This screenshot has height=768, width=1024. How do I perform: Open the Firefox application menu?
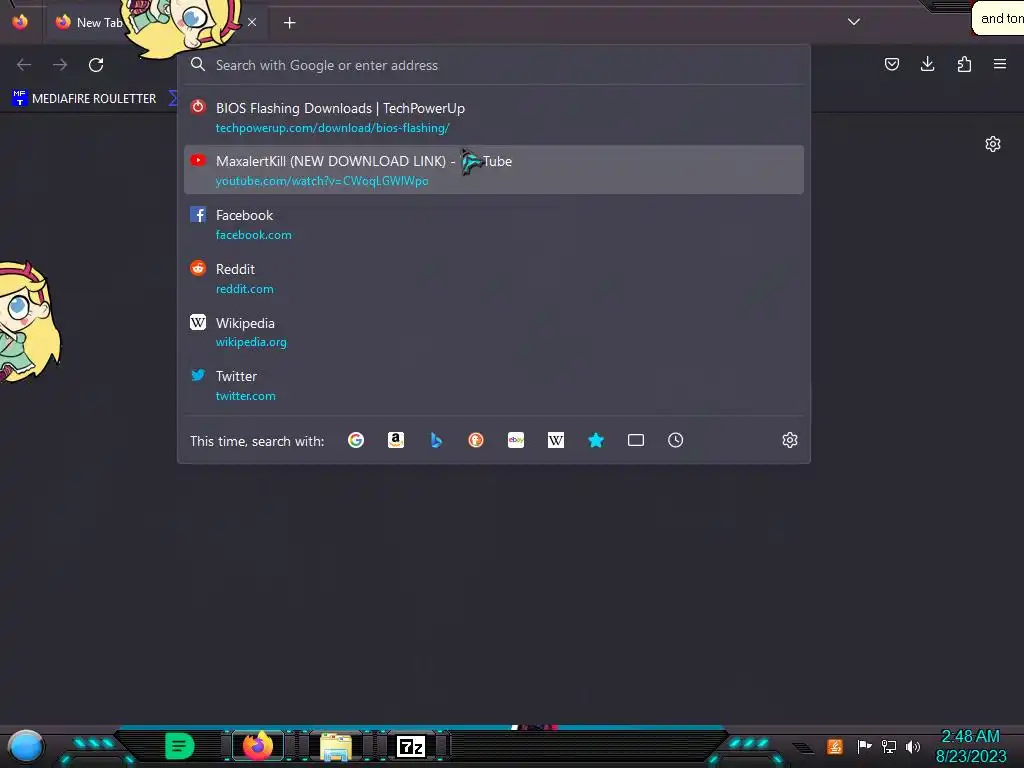[x=1000, y=64]
